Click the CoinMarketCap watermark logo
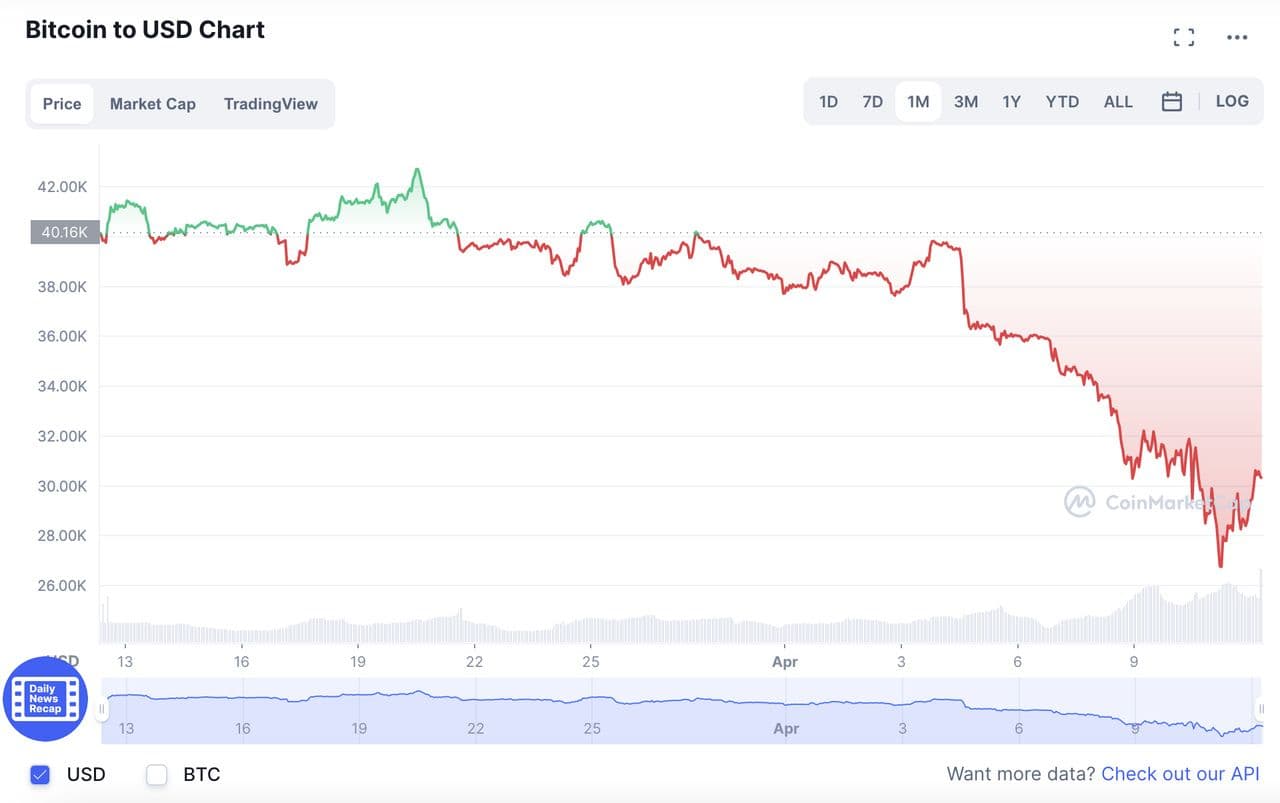 (1079, 501)
